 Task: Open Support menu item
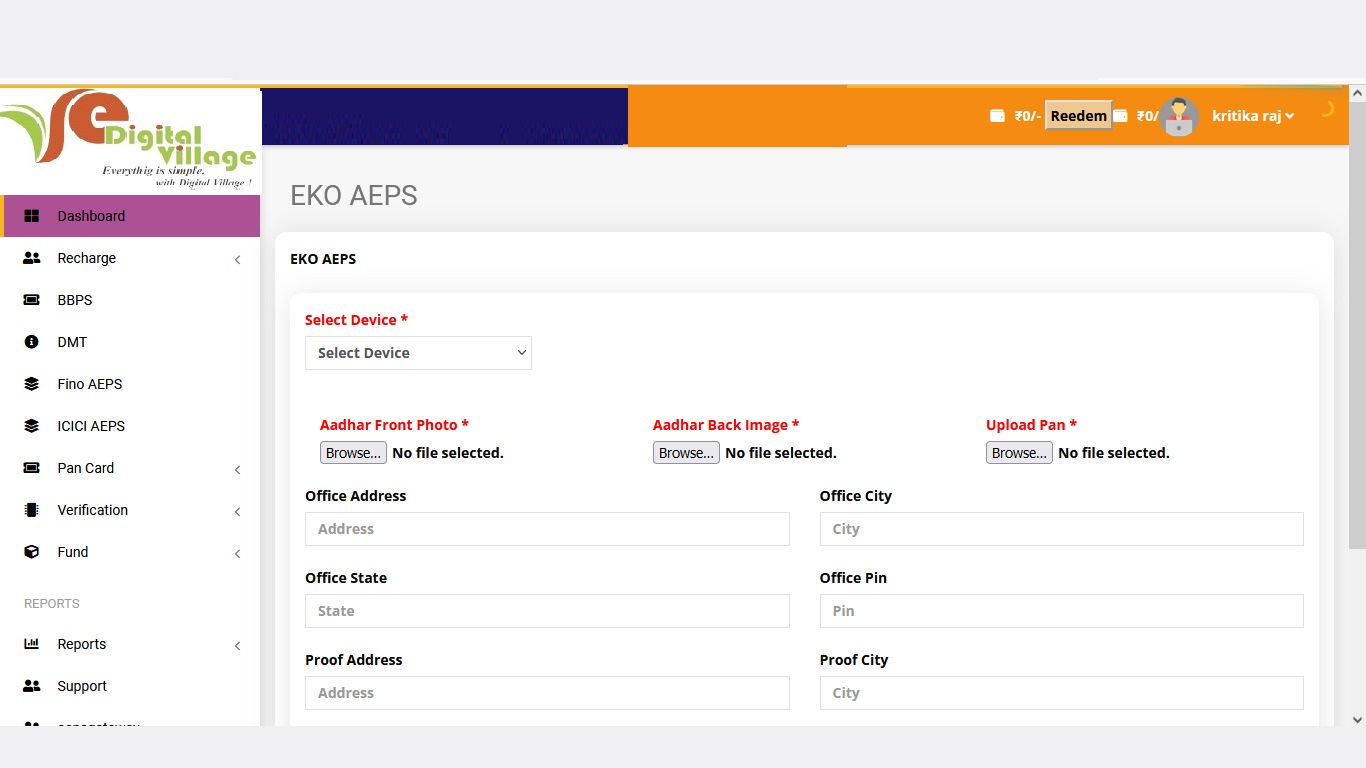(x=130, y=686)
